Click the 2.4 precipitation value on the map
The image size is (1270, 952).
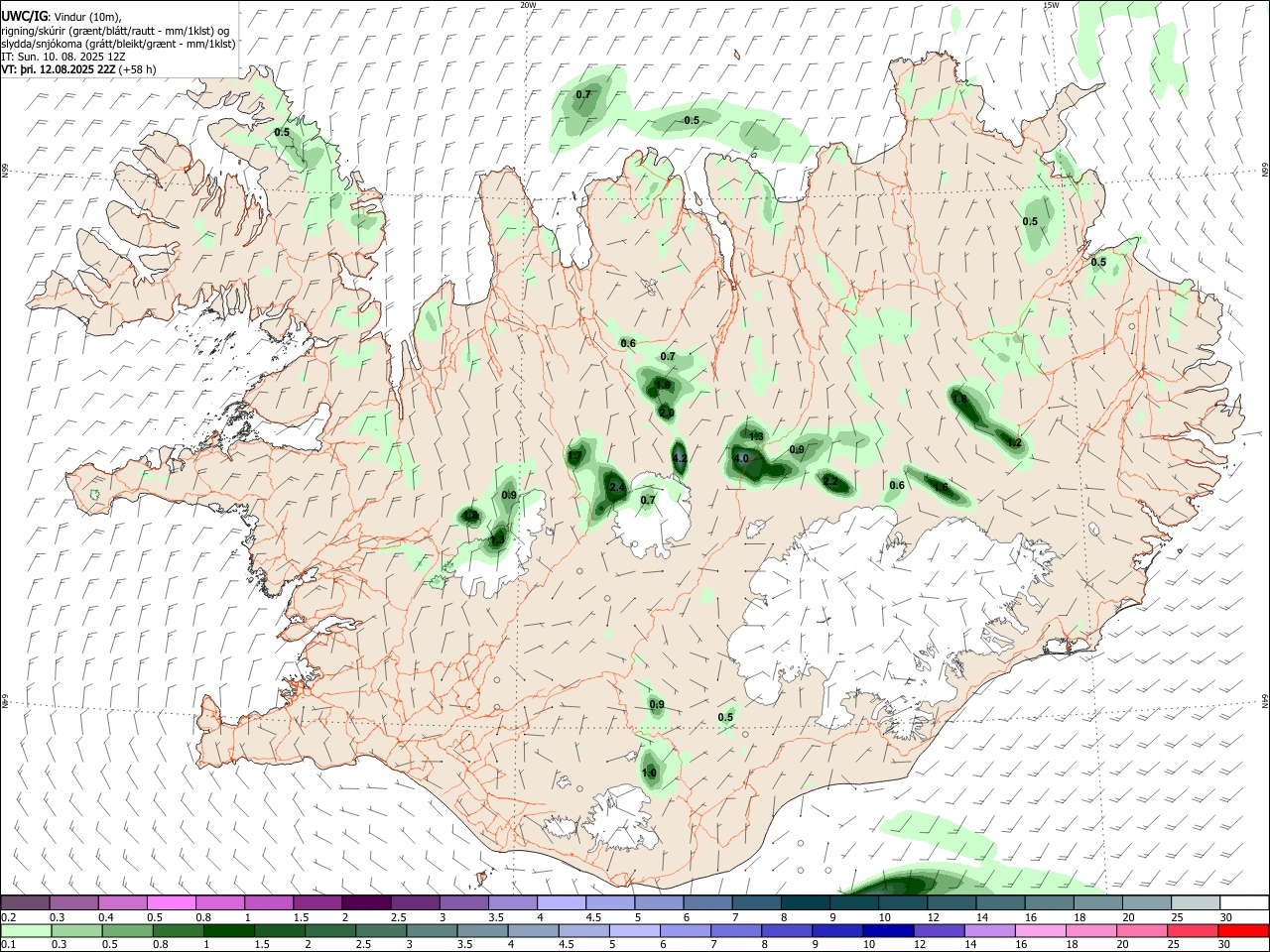pyautogui.click(x=616, y=487)
